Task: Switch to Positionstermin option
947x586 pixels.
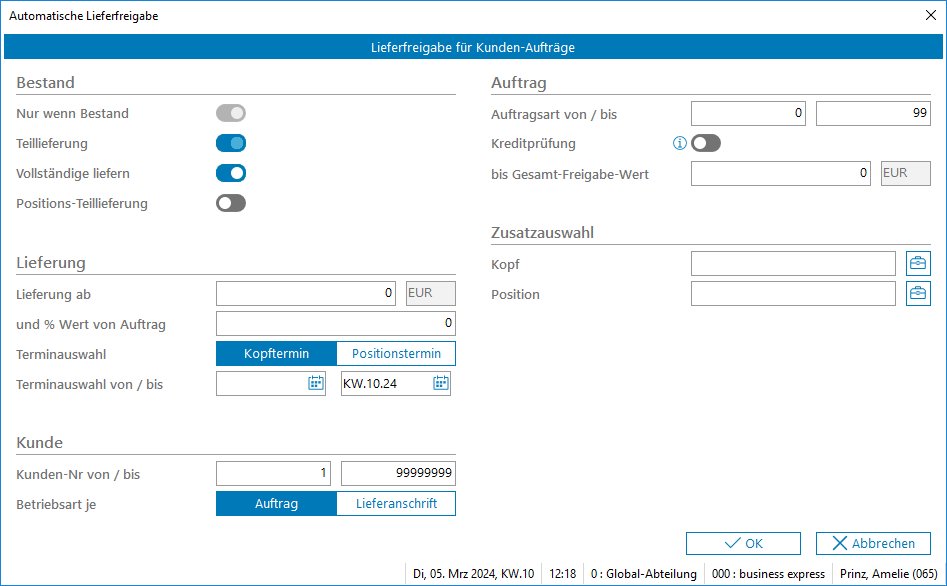Action: point(396,354)
